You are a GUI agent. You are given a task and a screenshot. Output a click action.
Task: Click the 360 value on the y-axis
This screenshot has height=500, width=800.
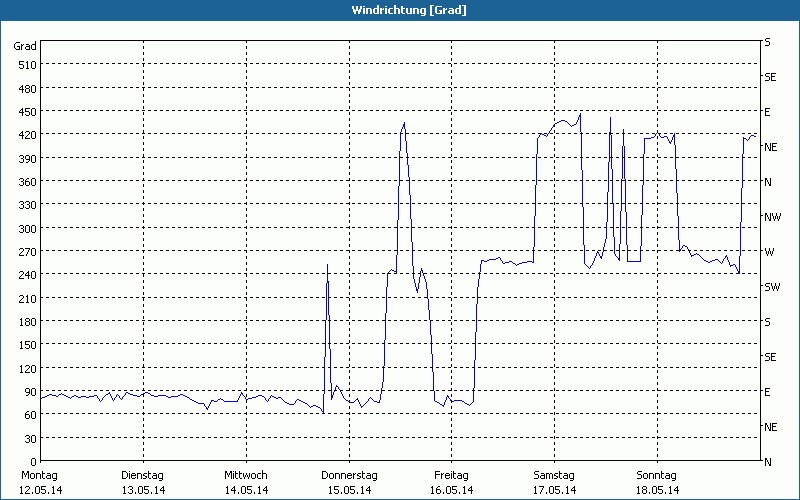pos(25,182)
